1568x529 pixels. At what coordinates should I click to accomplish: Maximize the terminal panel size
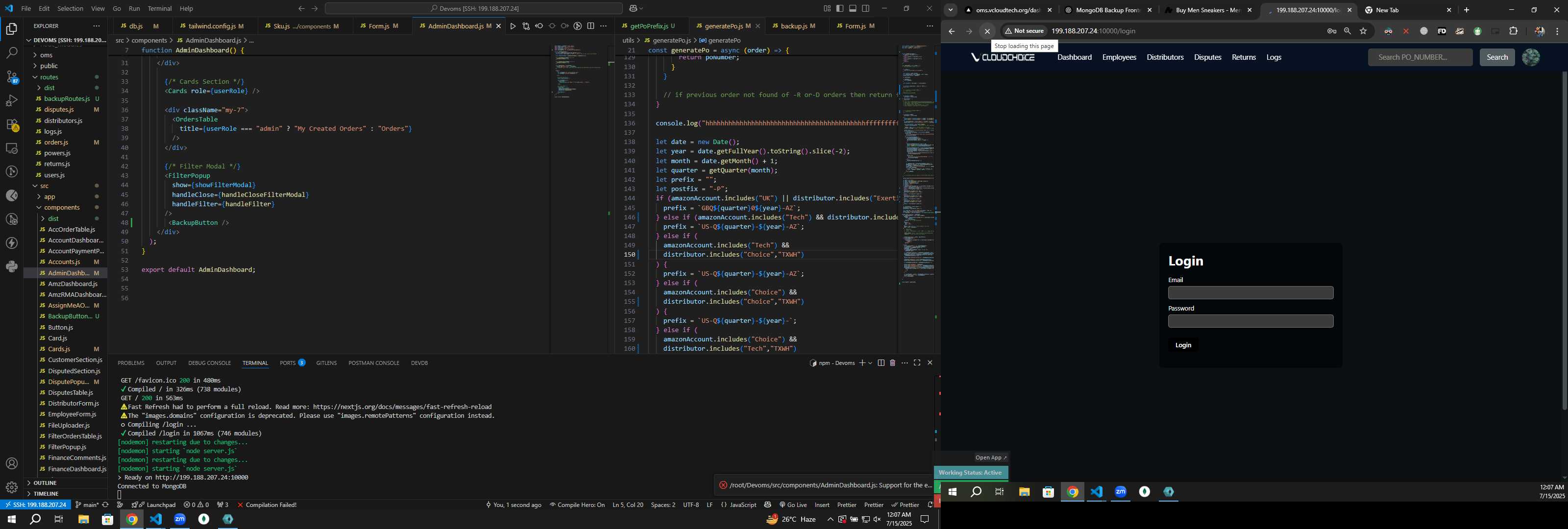tap(917, 363)
